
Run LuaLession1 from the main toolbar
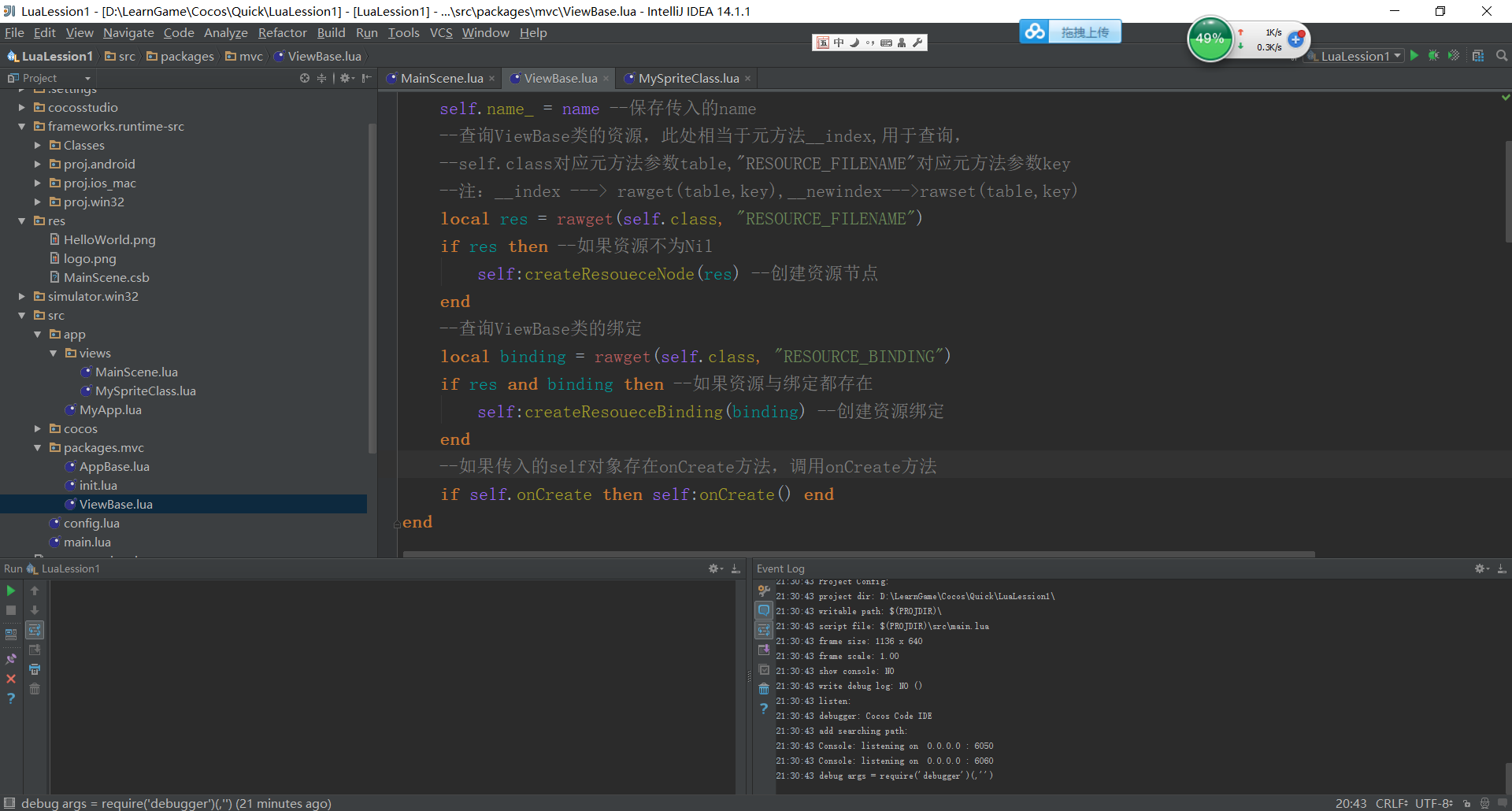(x=1414, y=56)
